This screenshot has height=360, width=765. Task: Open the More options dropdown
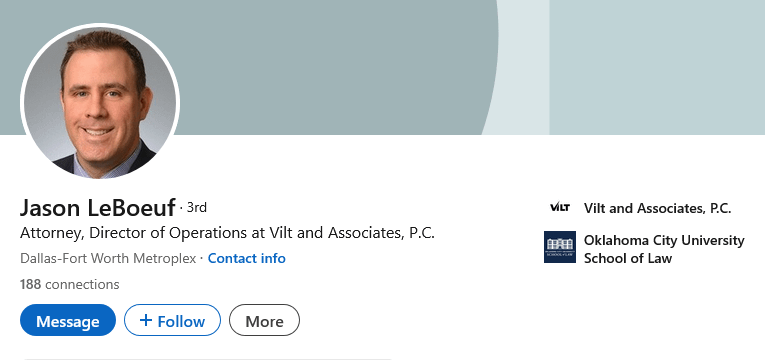[264, 320]
